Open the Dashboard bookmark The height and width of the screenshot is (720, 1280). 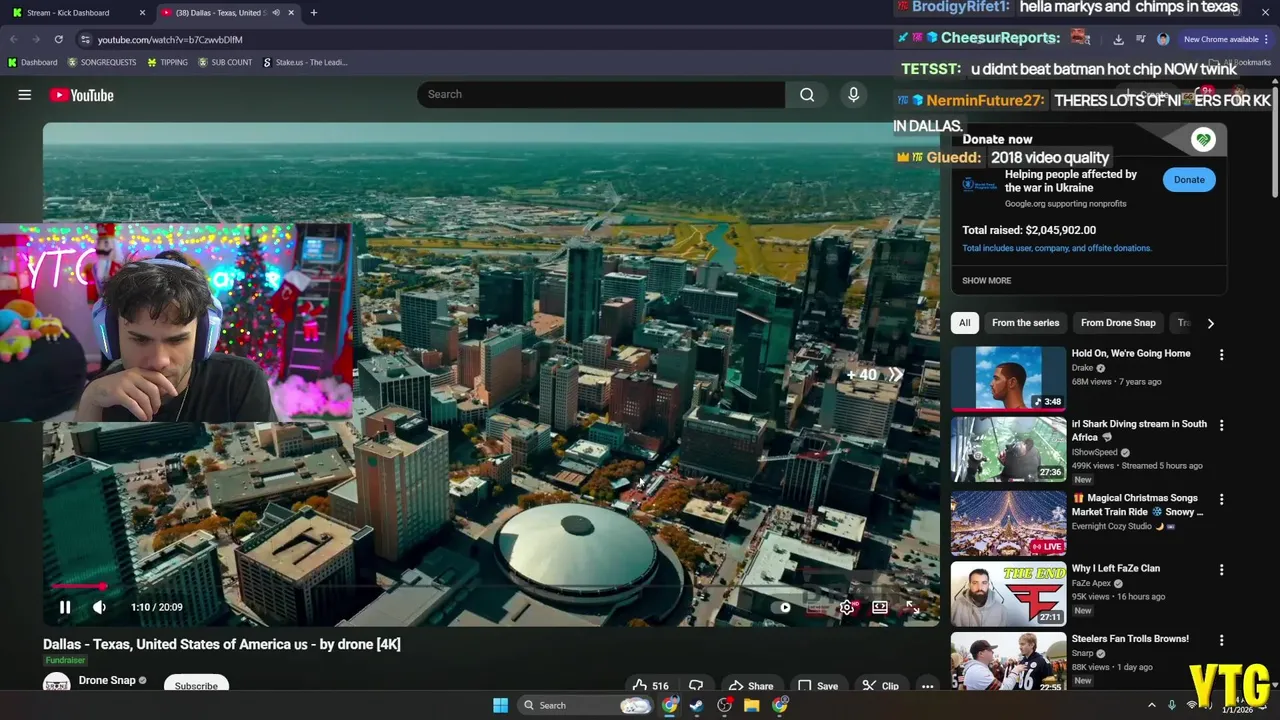(x=33, y=62)
